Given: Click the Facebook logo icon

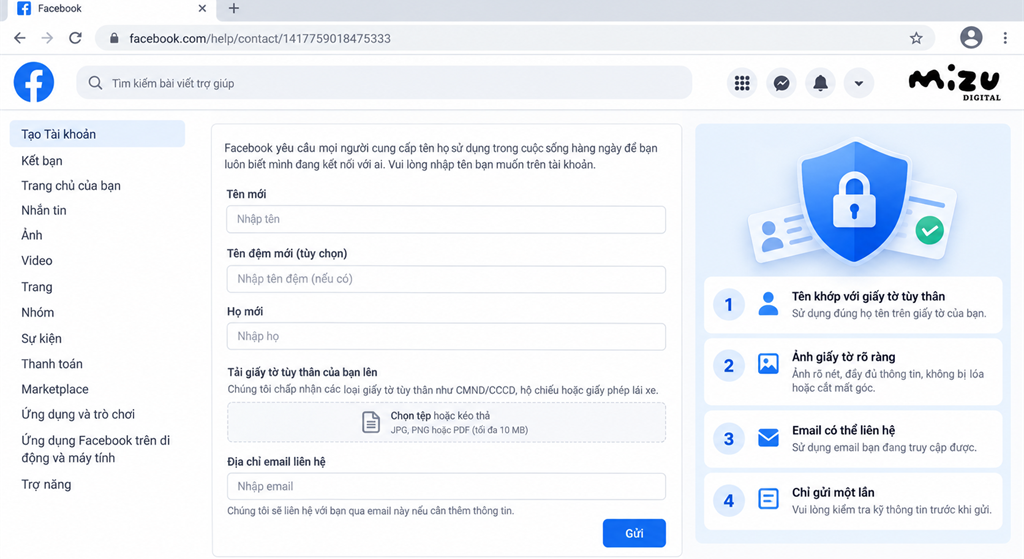Looking at the screenshot, I should click(x=34, y=82).
